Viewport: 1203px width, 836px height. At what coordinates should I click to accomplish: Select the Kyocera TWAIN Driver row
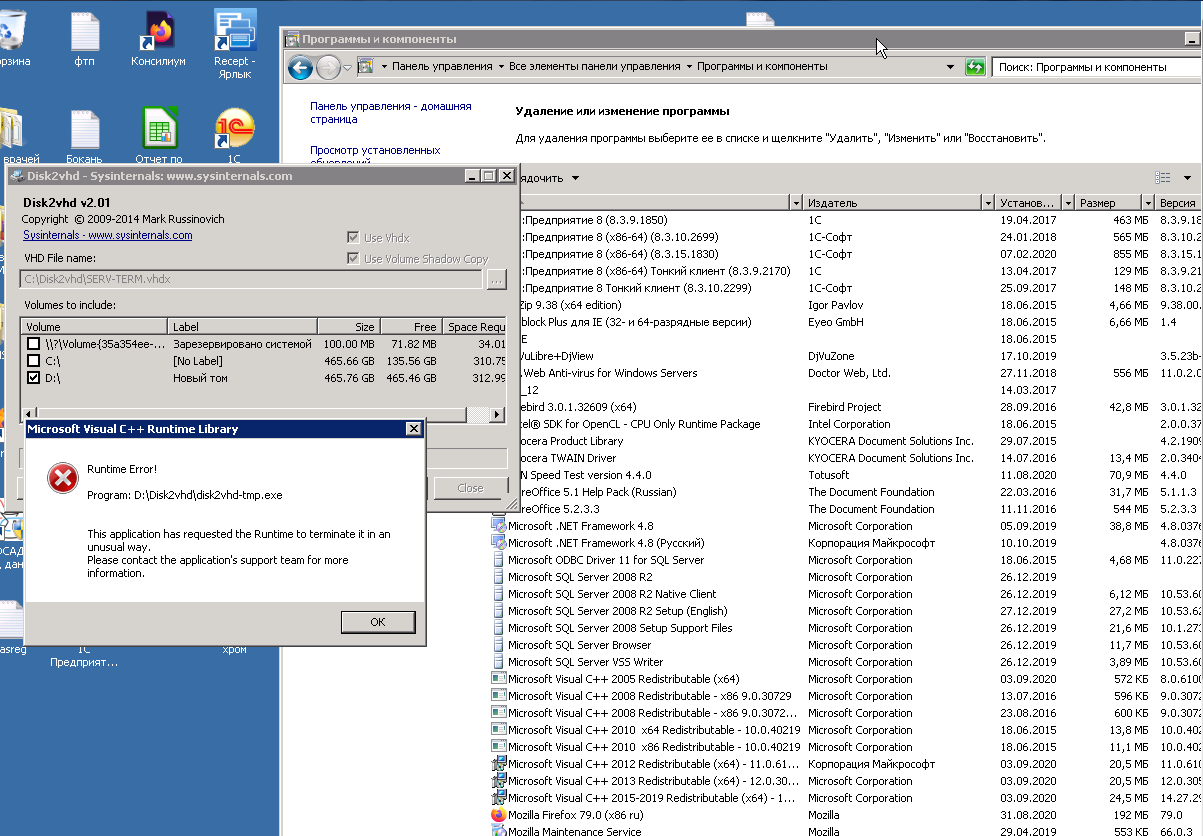pos(860,458)
